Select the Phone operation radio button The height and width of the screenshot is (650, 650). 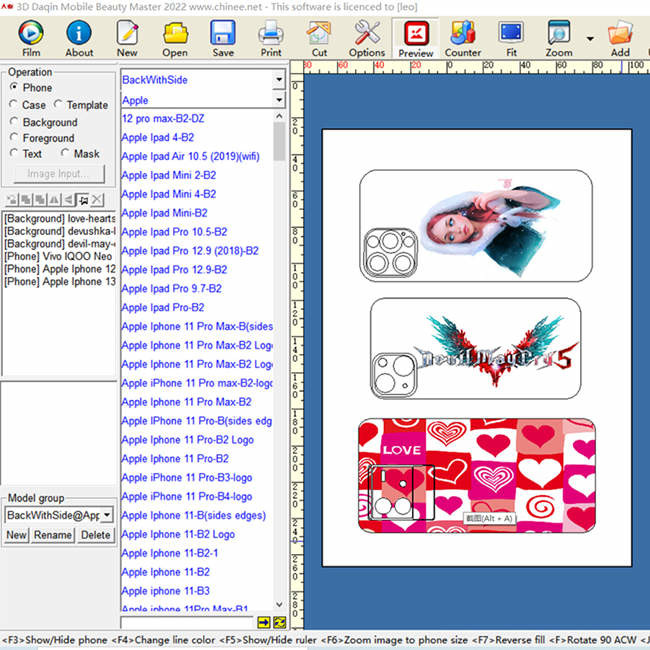(x=14, y=87)
